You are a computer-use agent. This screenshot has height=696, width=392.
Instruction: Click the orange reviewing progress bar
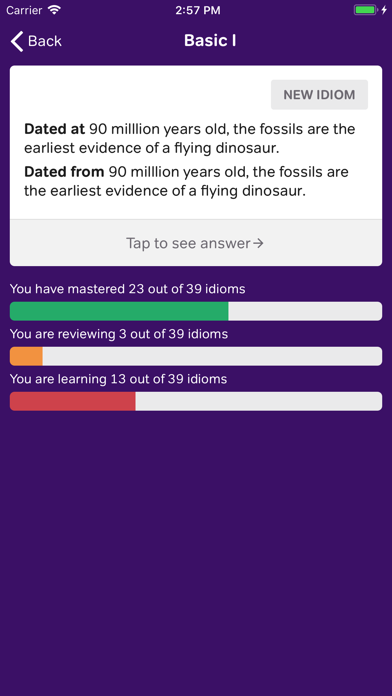[x=26, y=356]
